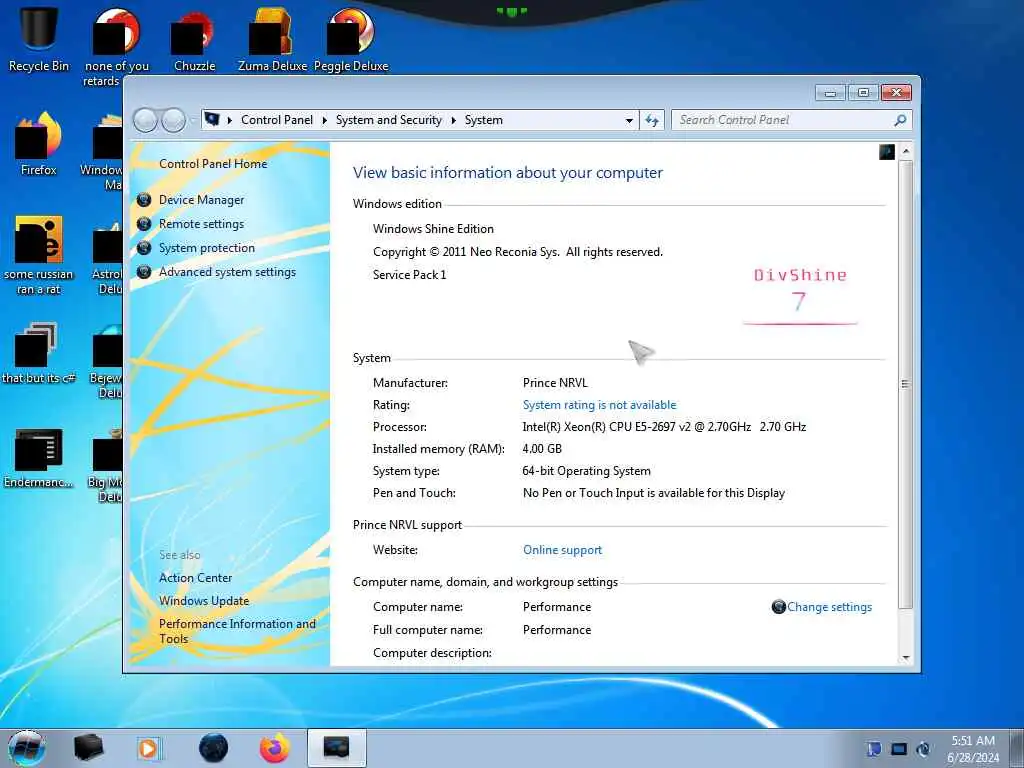This screenshot has height=768, width=1024.
Task: Click the refresh button beside address bar
Action: 652,120
